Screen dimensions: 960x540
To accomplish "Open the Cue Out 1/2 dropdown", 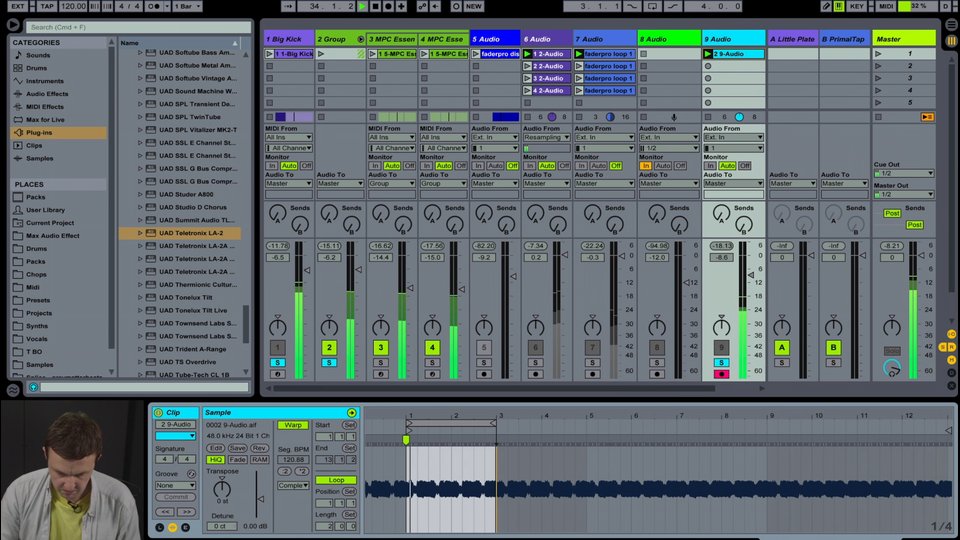I will (x=904, y=173).
